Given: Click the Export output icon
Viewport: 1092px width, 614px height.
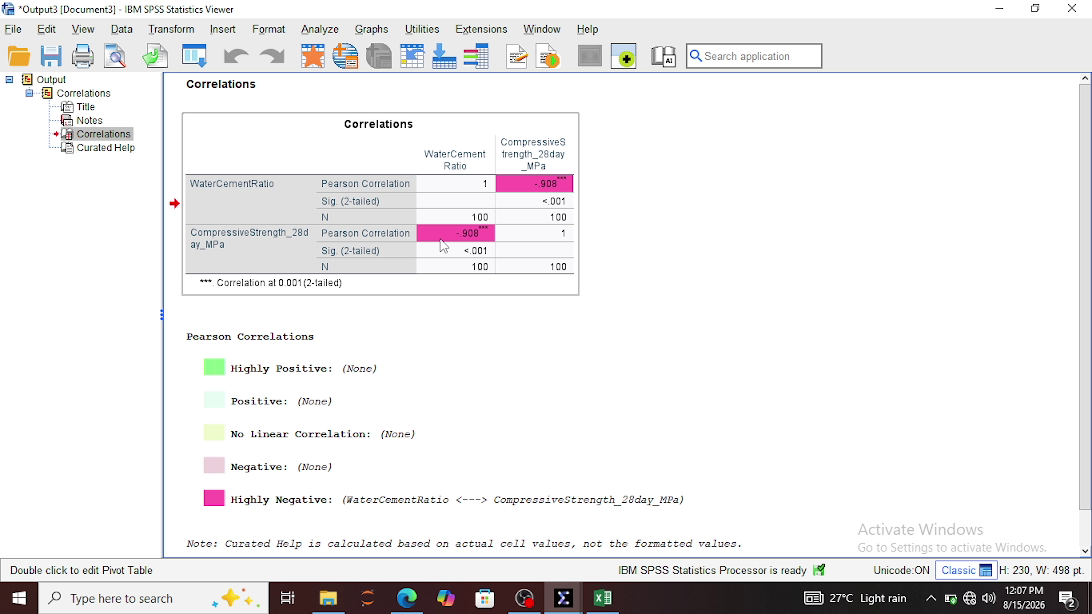Looking at the screenshot, I should (155, 56).
